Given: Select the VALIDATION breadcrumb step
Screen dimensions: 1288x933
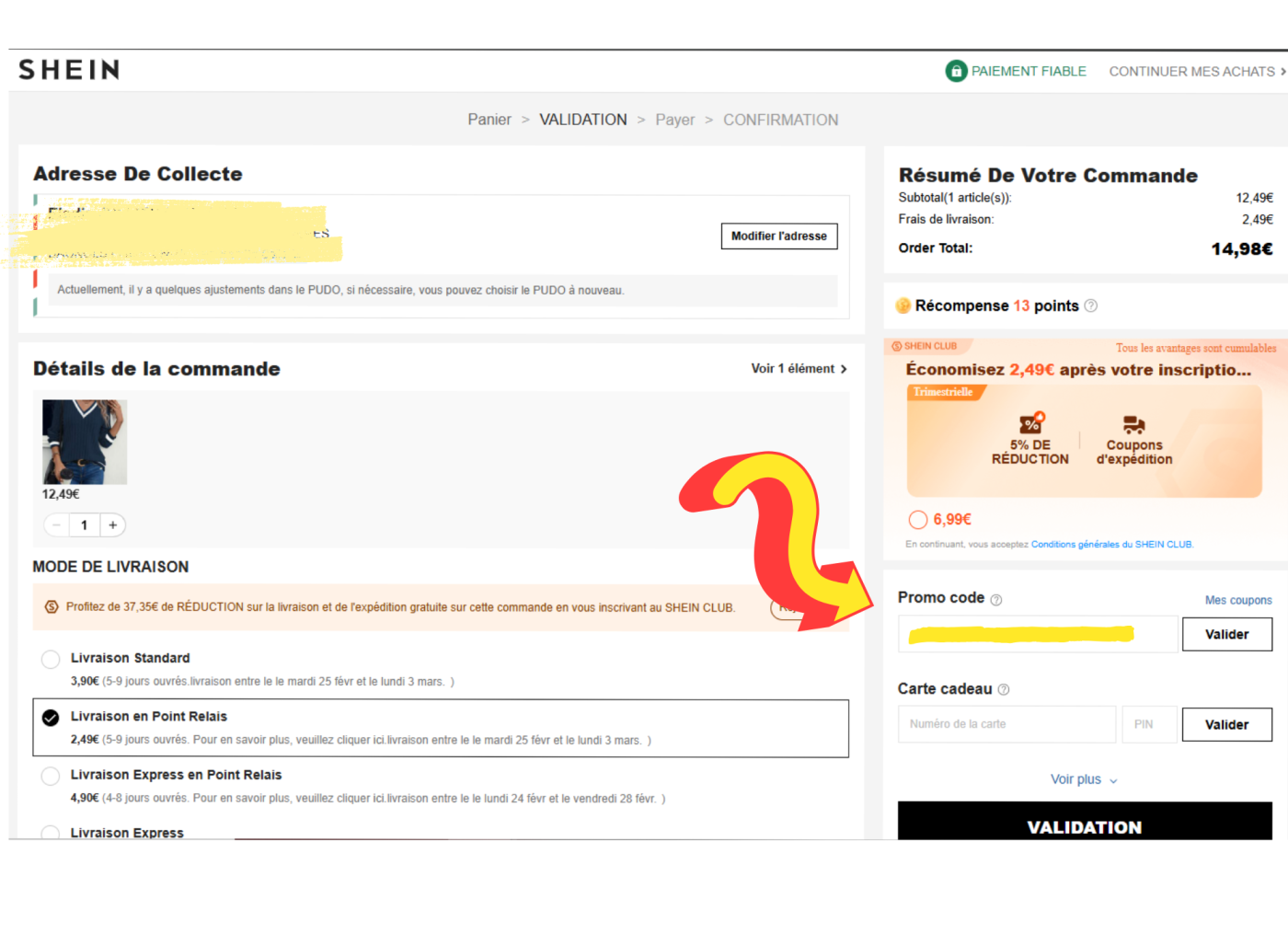Looking at the screenshot, I should tap(583, 120).
